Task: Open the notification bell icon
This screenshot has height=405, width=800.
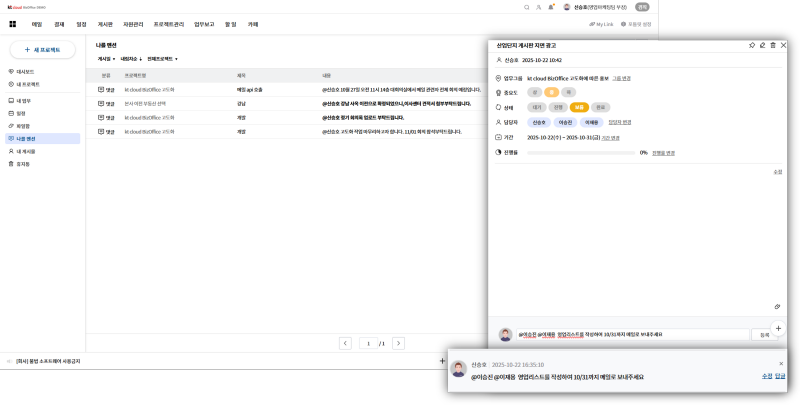Action: click(552, 7)
